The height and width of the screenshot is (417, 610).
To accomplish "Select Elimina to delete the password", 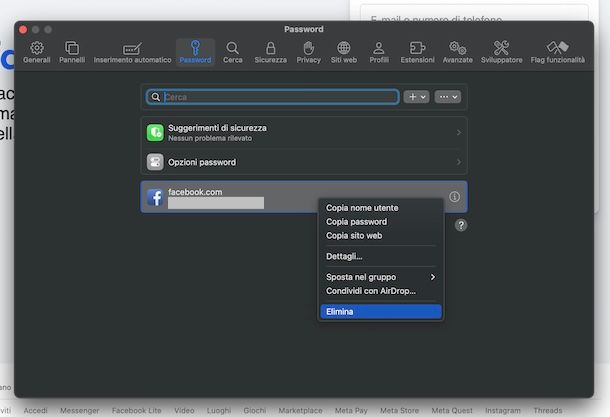I will (381, 312).
